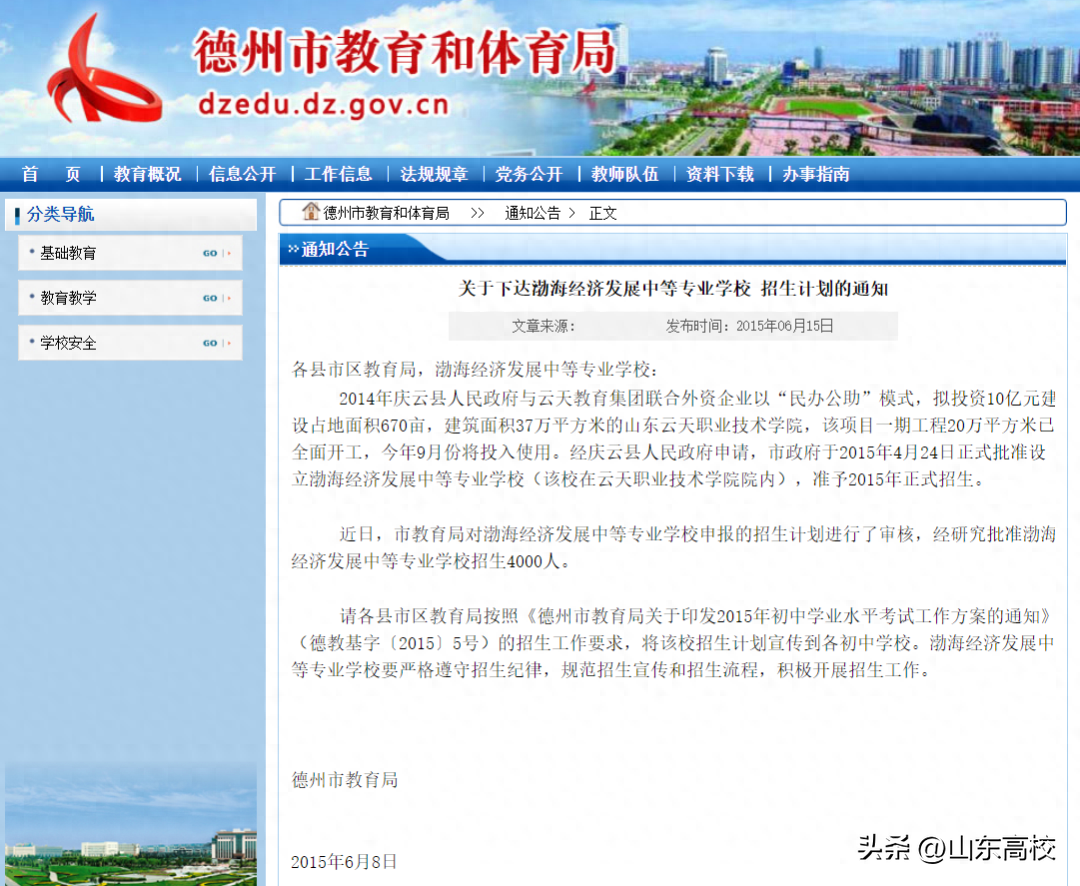Click the home icon in breadcrumb
The height and width of the screenshot is (886, 1080).
(x=311, y=212)
